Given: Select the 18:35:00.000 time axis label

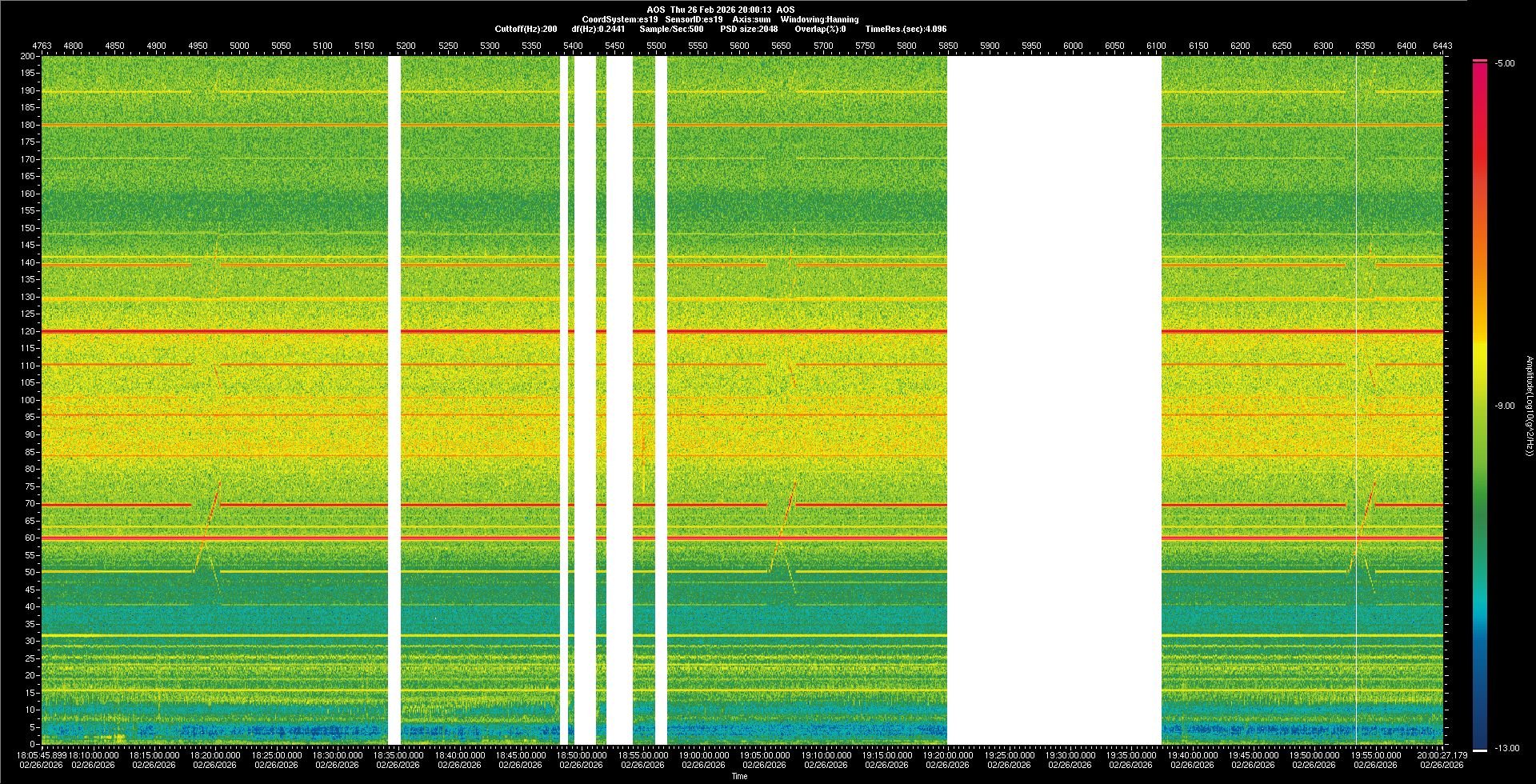Looking at the screenshot, I should [x=398, y=754].
